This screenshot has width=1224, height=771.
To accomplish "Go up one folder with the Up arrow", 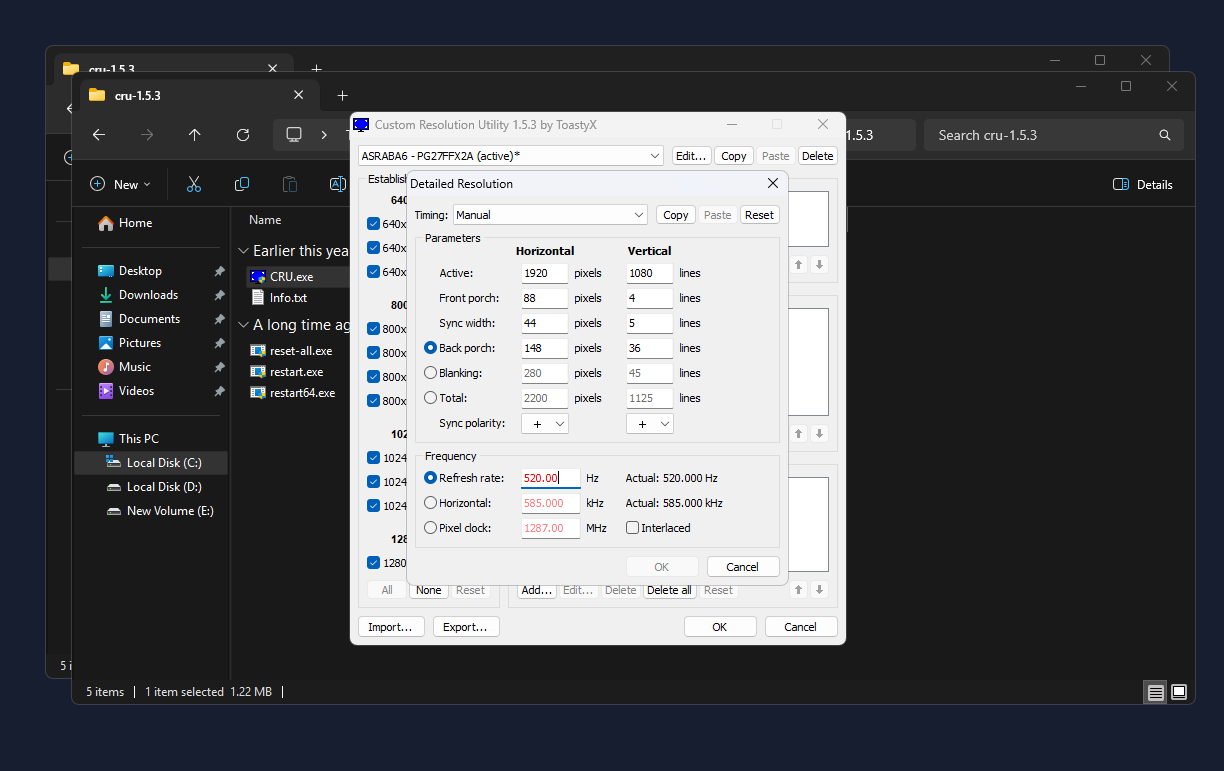I will click(195, 135).
